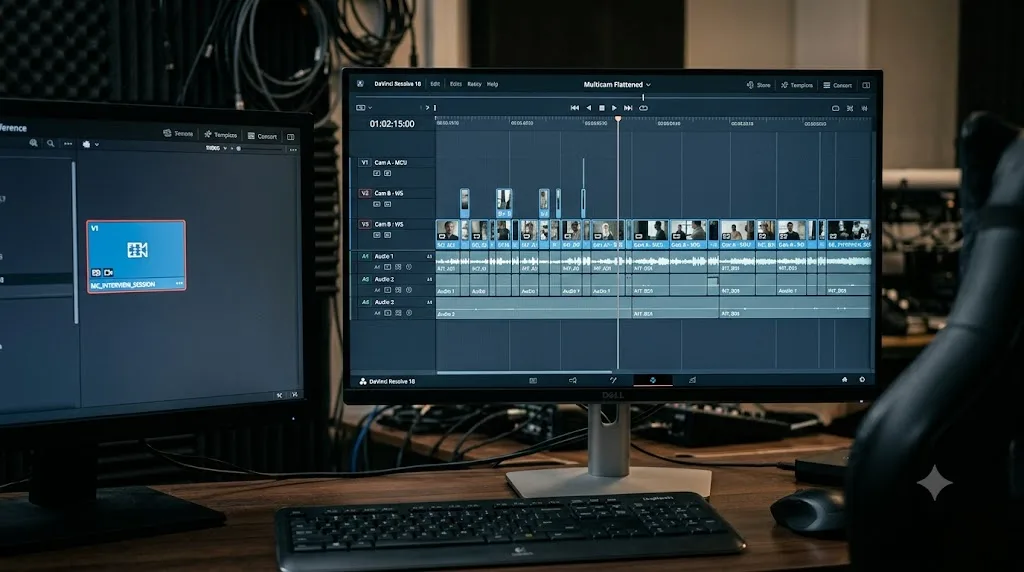Click the Store button on right monitor
The height and width of the screenshot is (572, 1024).
[x=759, y=85]
